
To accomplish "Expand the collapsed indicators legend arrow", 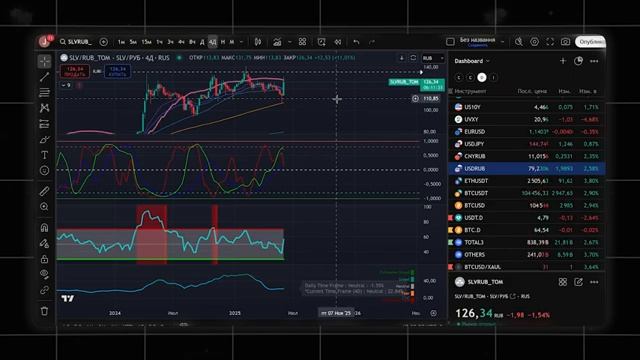I will click(x=66, y=85).
